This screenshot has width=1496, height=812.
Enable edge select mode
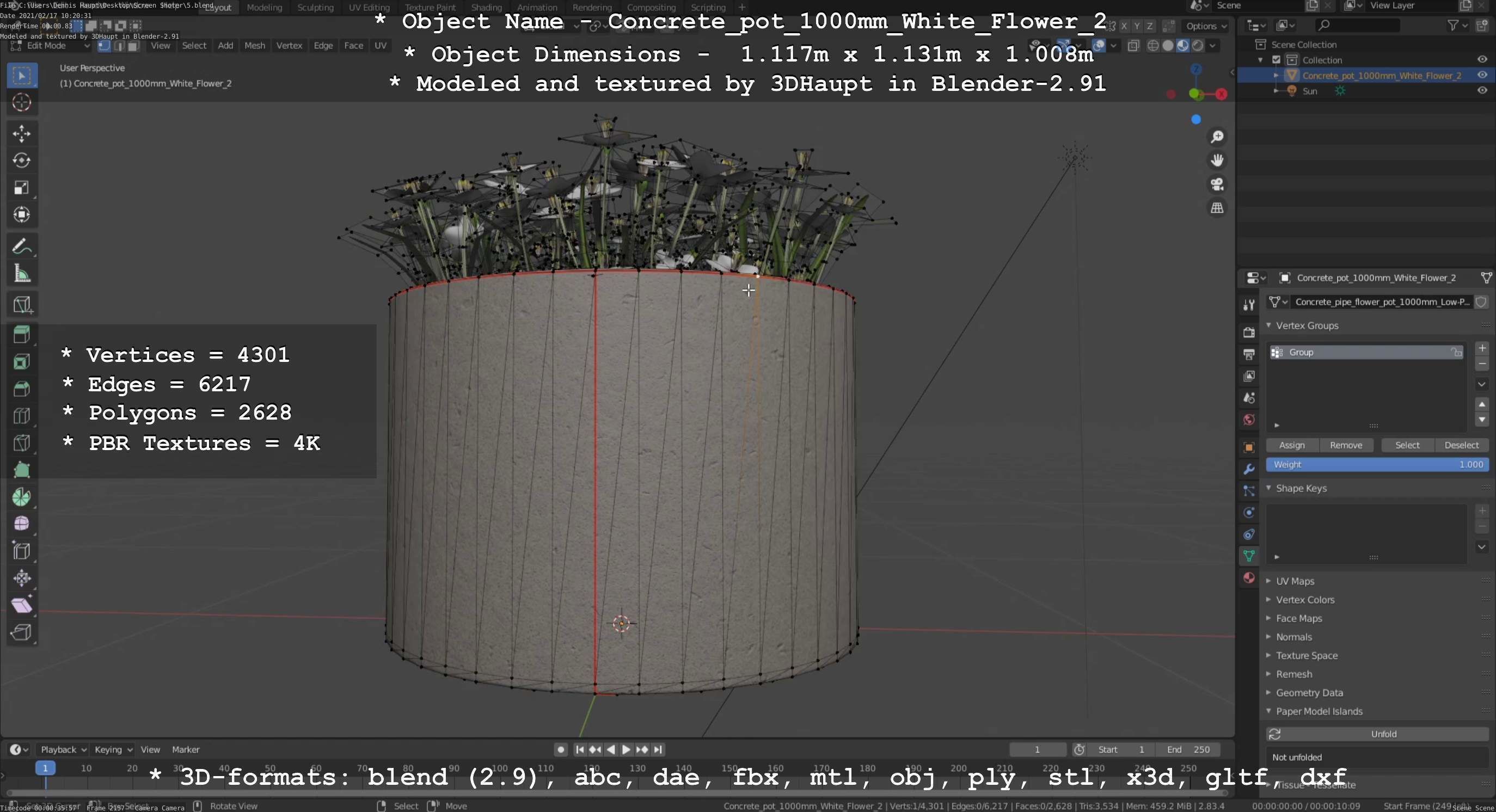[119, 46]
